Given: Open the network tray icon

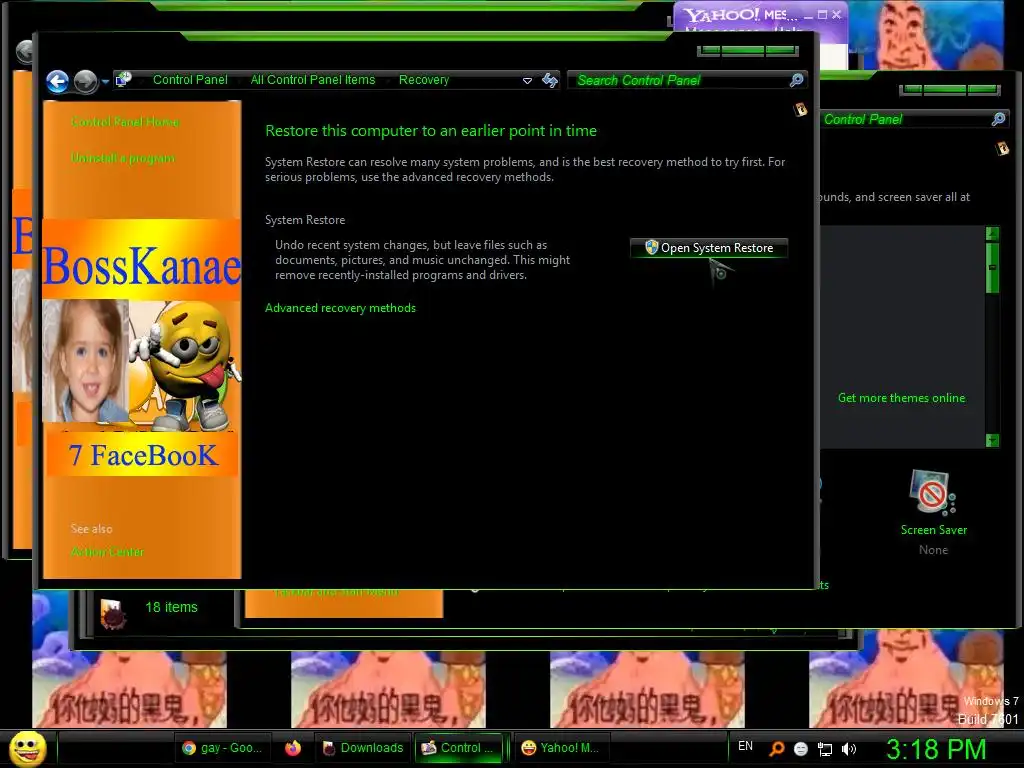Looking at the screenshot, I should (x=825, y=750).
